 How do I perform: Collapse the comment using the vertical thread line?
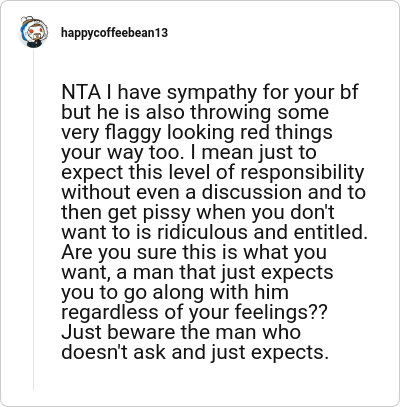pos(33,220)
